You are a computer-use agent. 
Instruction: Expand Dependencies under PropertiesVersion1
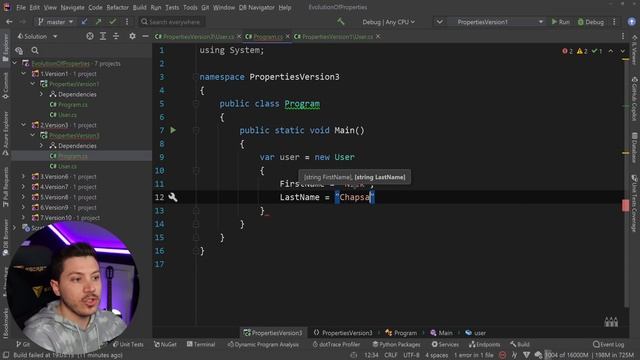pyautogui.click(x=42, y=94)
